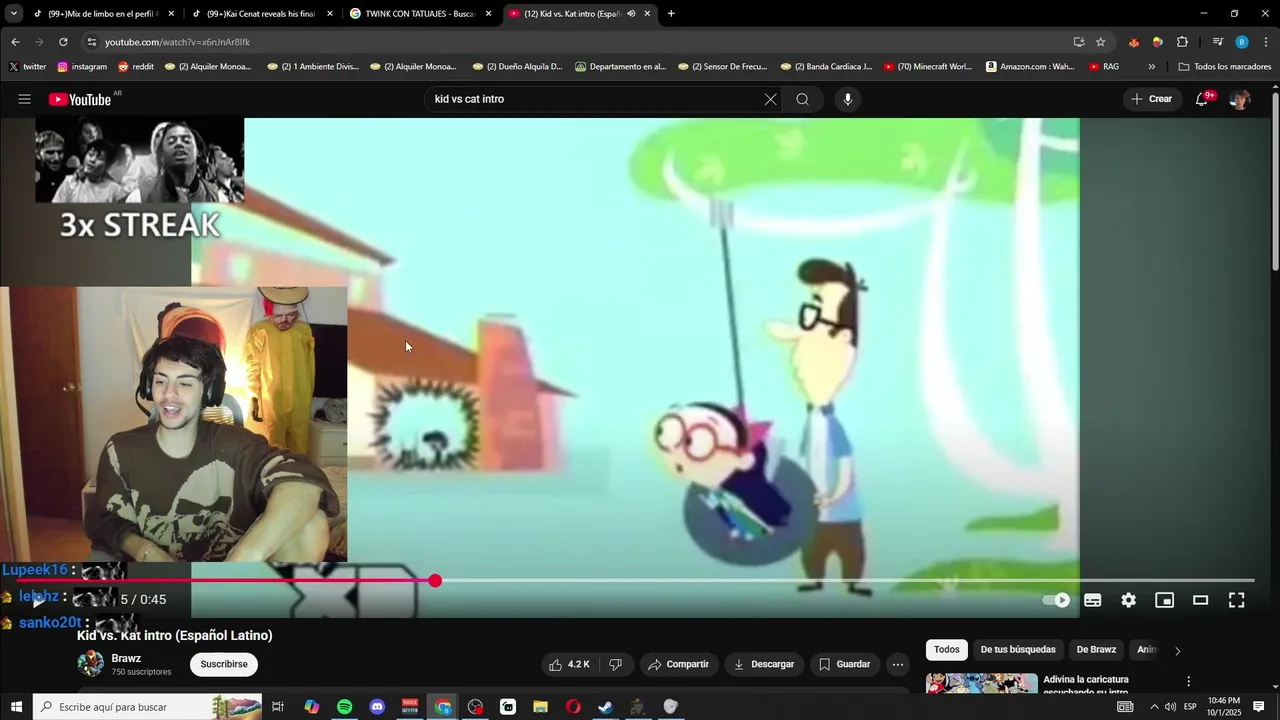Show more filter chips with arrow
Screen dimensions: 1280x720
point(1177,651)
